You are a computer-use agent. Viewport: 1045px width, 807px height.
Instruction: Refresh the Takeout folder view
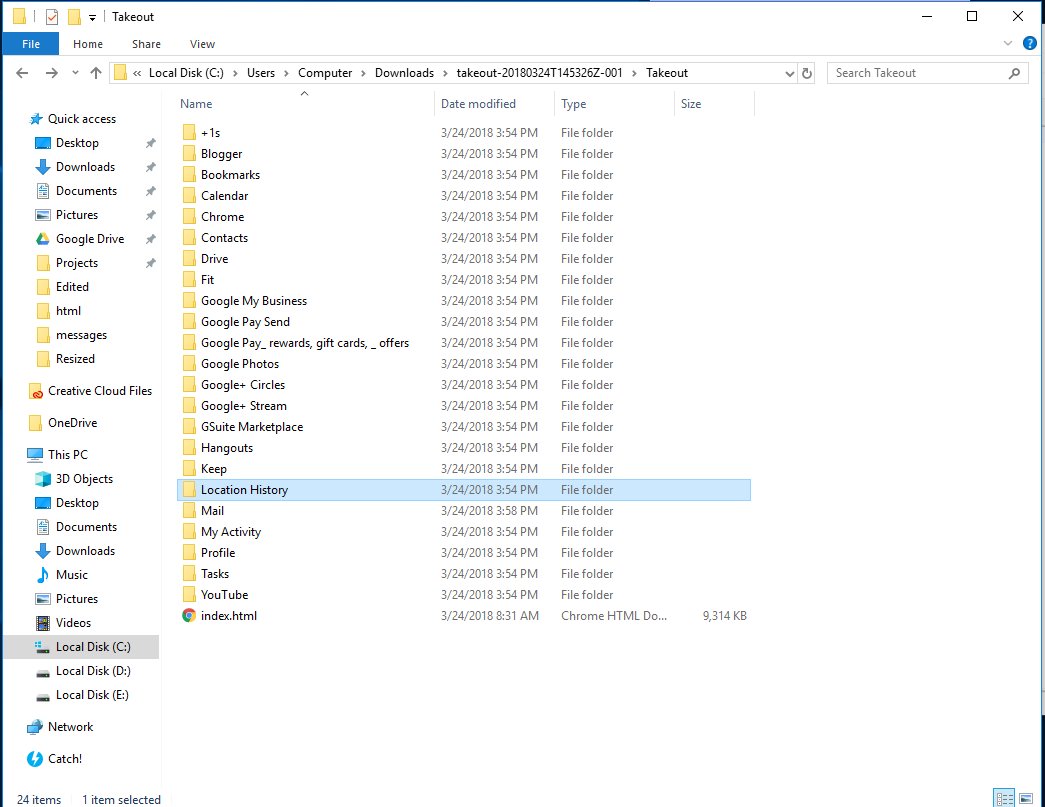coord(806,73)
